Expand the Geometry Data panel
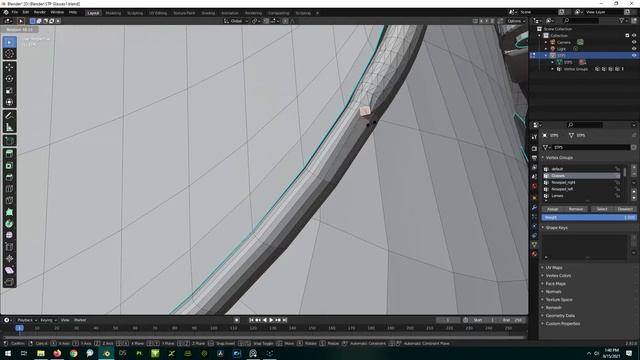640x360 pixels. pyautogui.click(x=560, y=316)
